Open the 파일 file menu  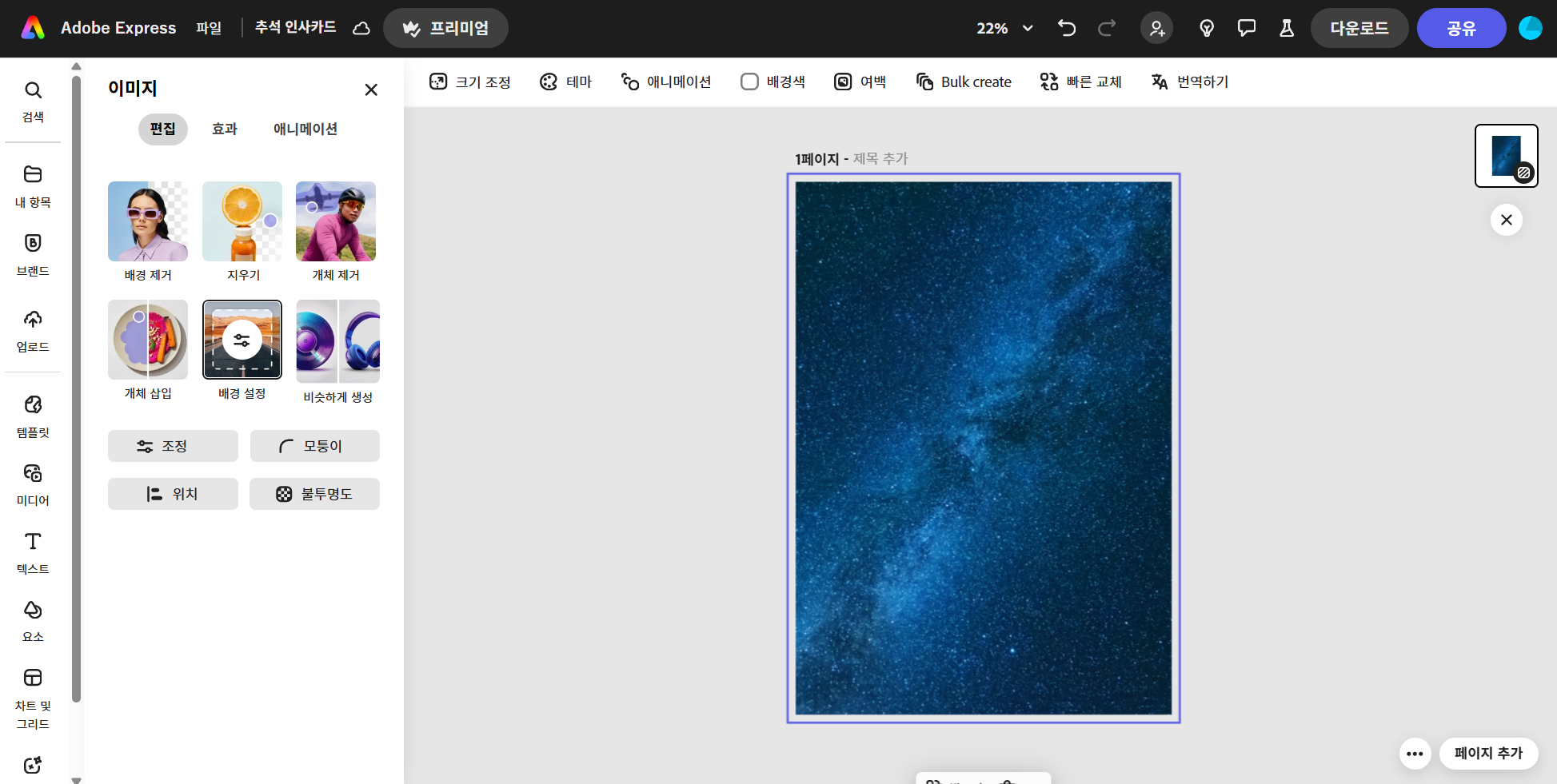[209, 28]
